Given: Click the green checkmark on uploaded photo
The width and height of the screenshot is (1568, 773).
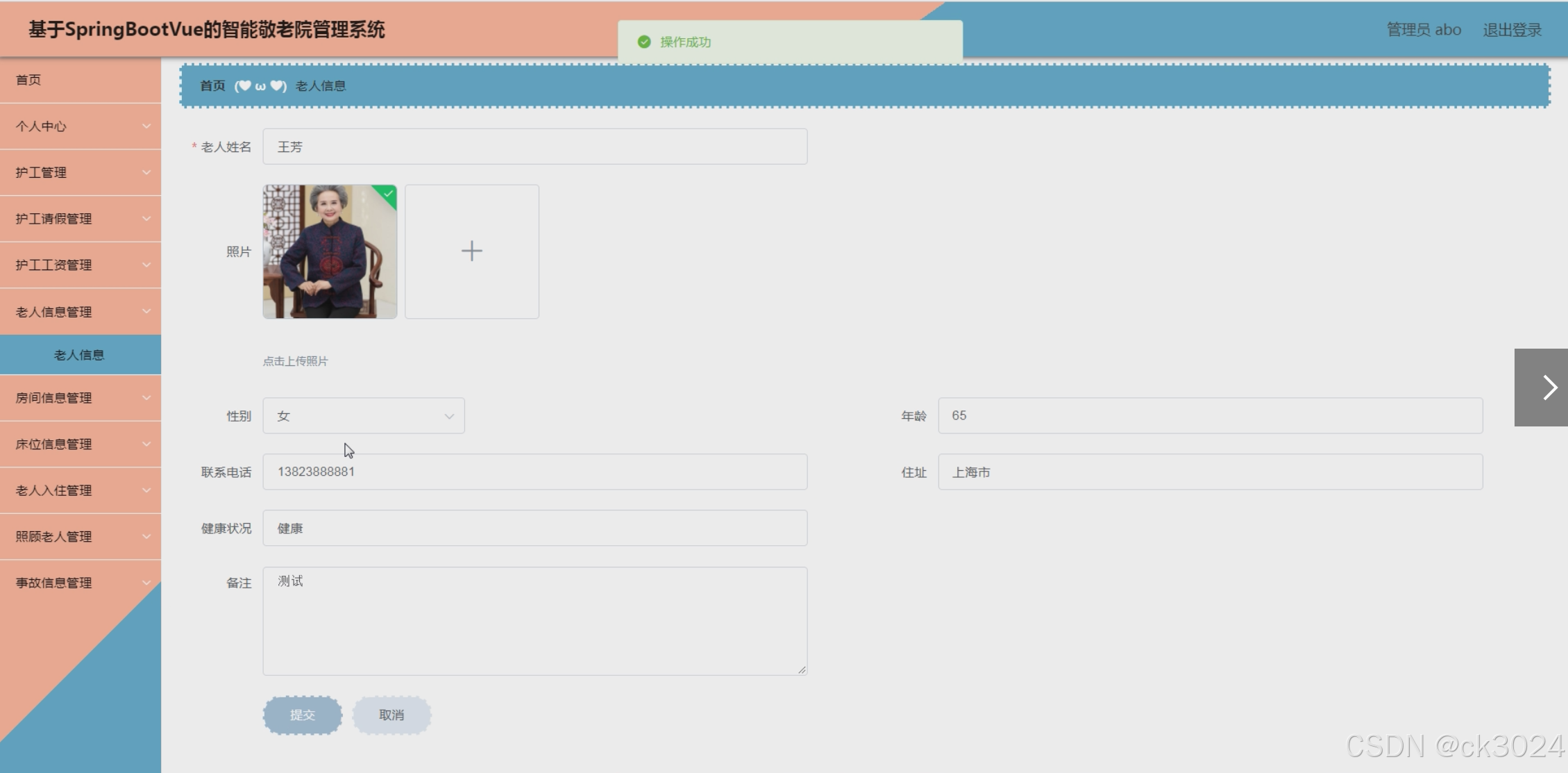Looking at the screenshot, I should tap(388, 194).
